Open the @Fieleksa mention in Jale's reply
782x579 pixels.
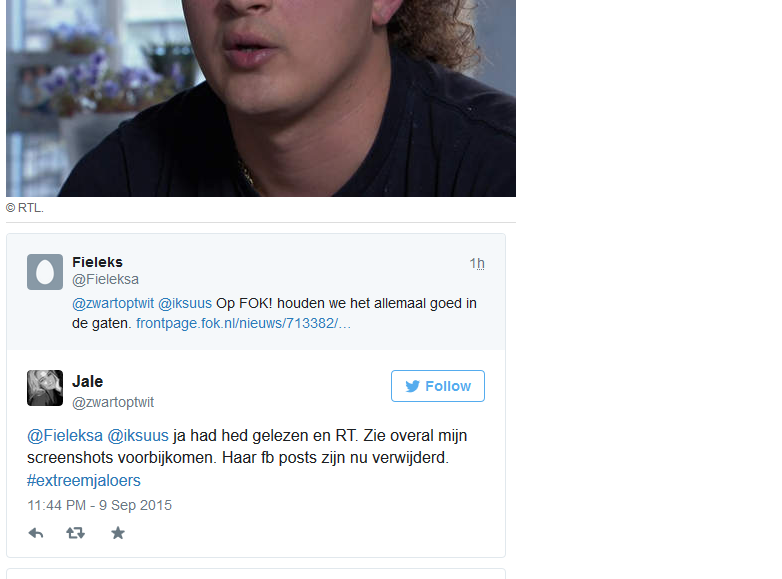tap(65, 435)
